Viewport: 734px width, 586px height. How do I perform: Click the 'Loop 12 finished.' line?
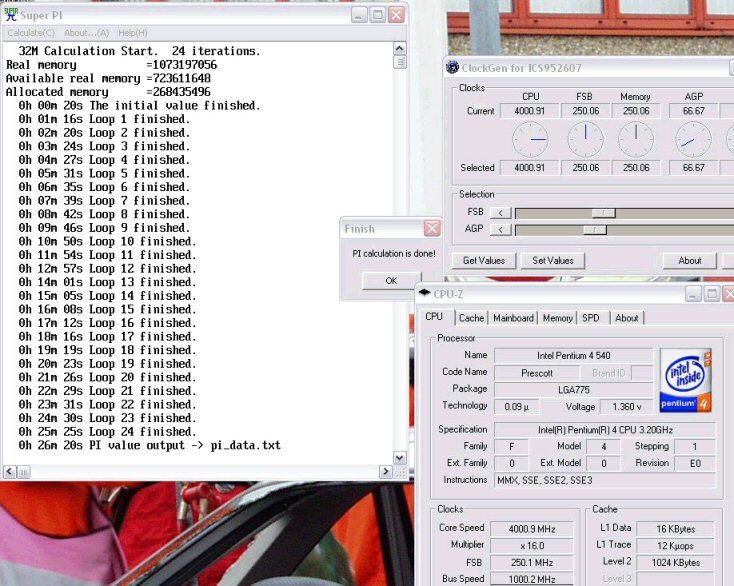pyautogui.click(x=108, y=269)
